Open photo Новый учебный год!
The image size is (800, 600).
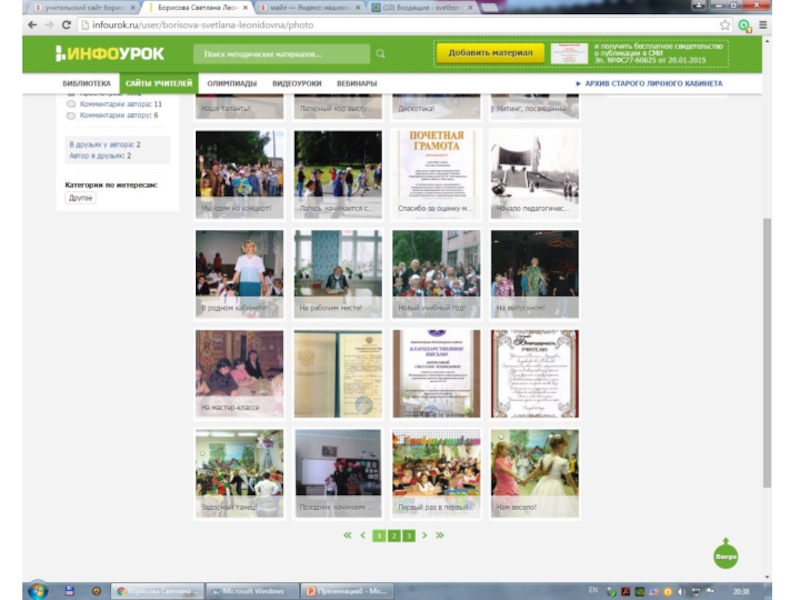tap(436, 274)
